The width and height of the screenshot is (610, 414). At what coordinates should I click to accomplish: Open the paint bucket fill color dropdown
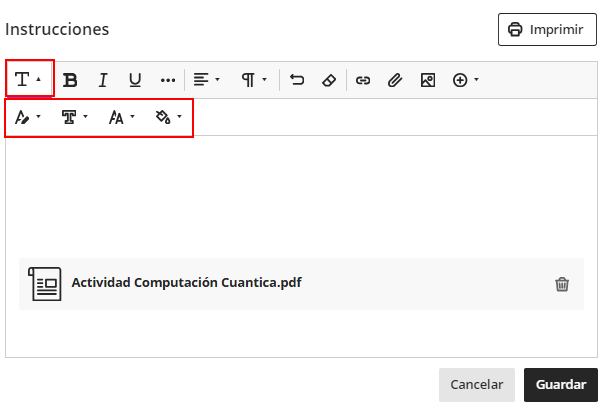pyautogui.click(x=168, y=118)
